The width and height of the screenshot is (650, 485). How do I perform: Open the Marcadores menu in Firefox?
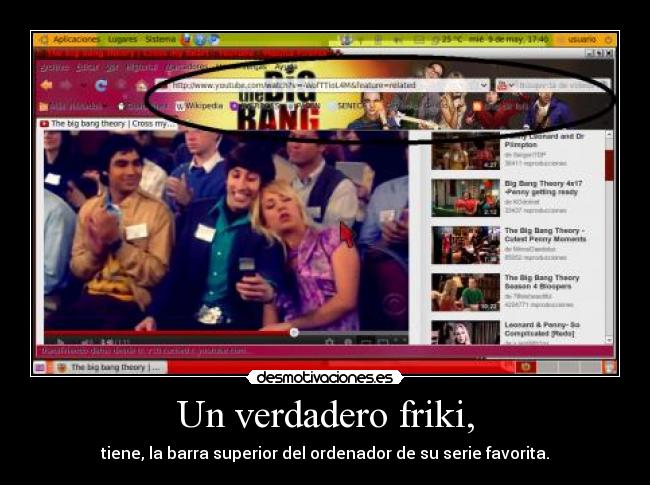(187, 67)
